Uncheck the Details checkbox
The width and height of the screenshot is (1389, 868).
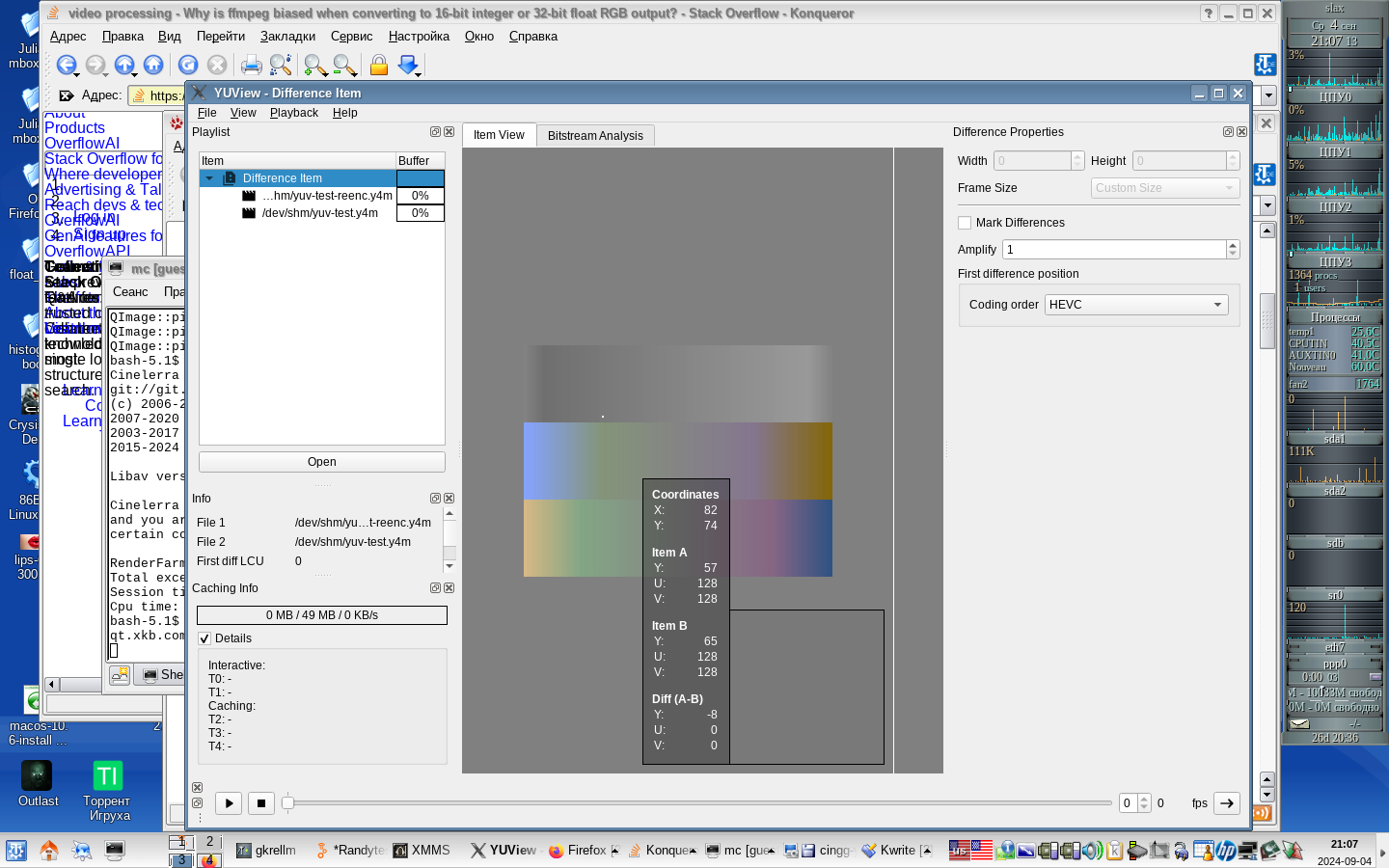(204, 638)
